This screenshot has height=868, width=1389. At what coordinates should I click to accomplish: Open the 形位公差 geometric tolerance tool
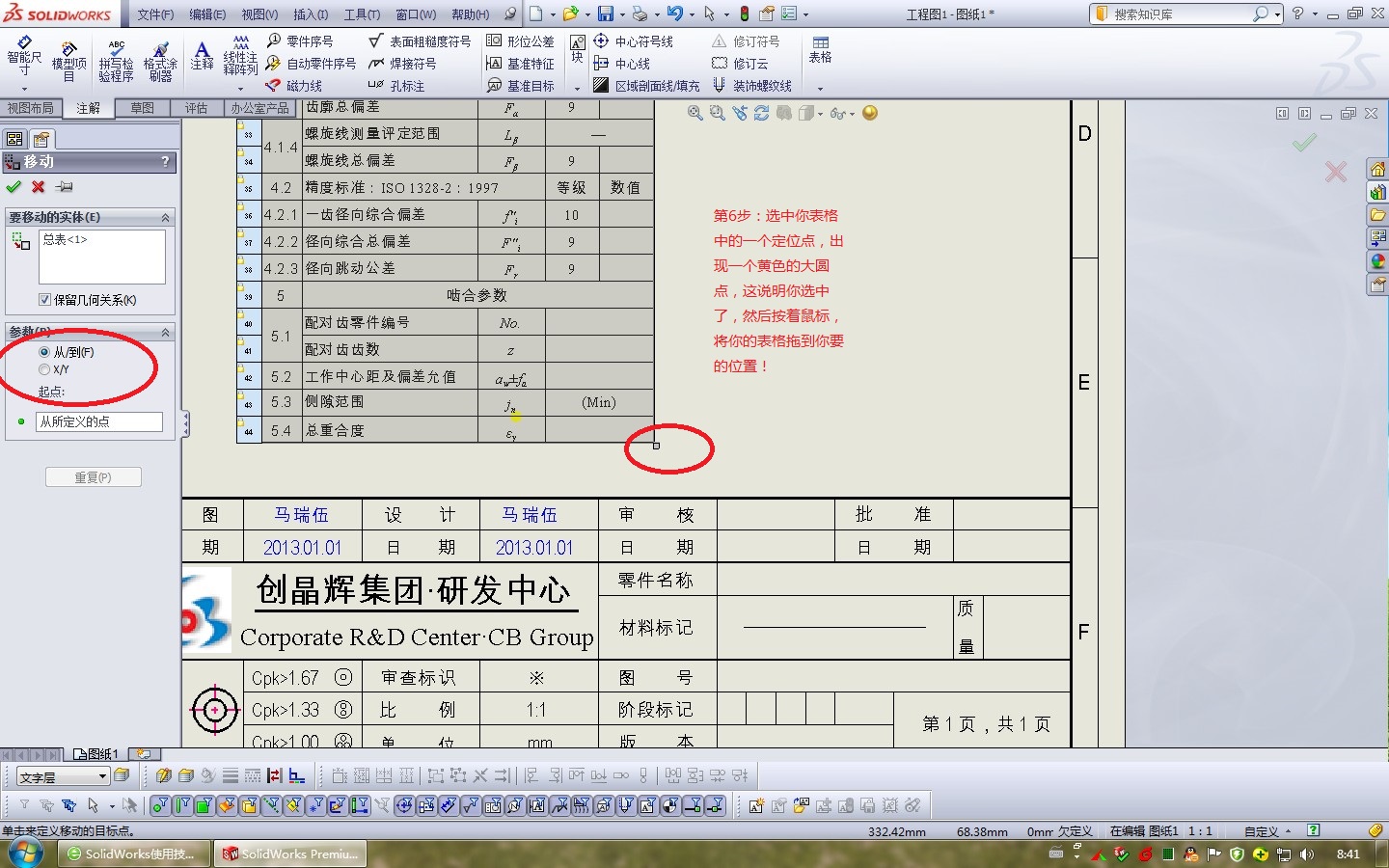pos(520,41)
